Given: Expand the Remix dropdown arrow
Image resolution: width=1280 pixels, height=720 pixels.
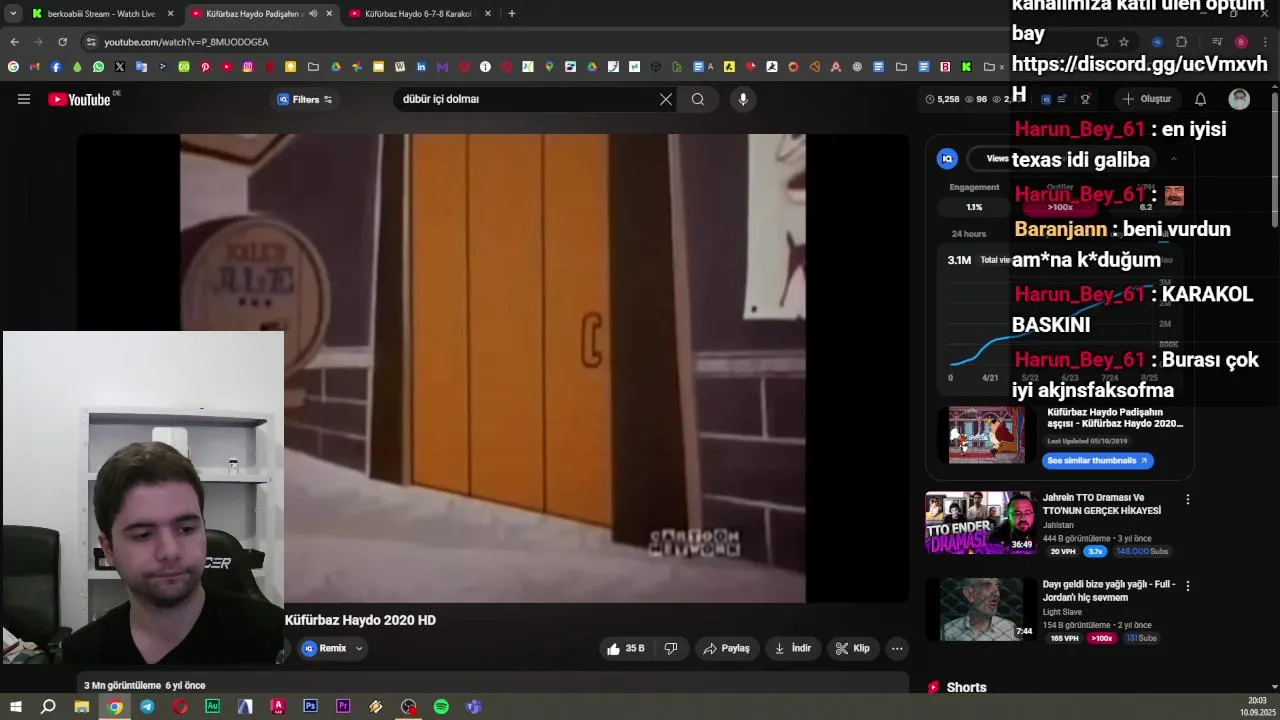Looking at the screenshot, I should tap(359, 648).
